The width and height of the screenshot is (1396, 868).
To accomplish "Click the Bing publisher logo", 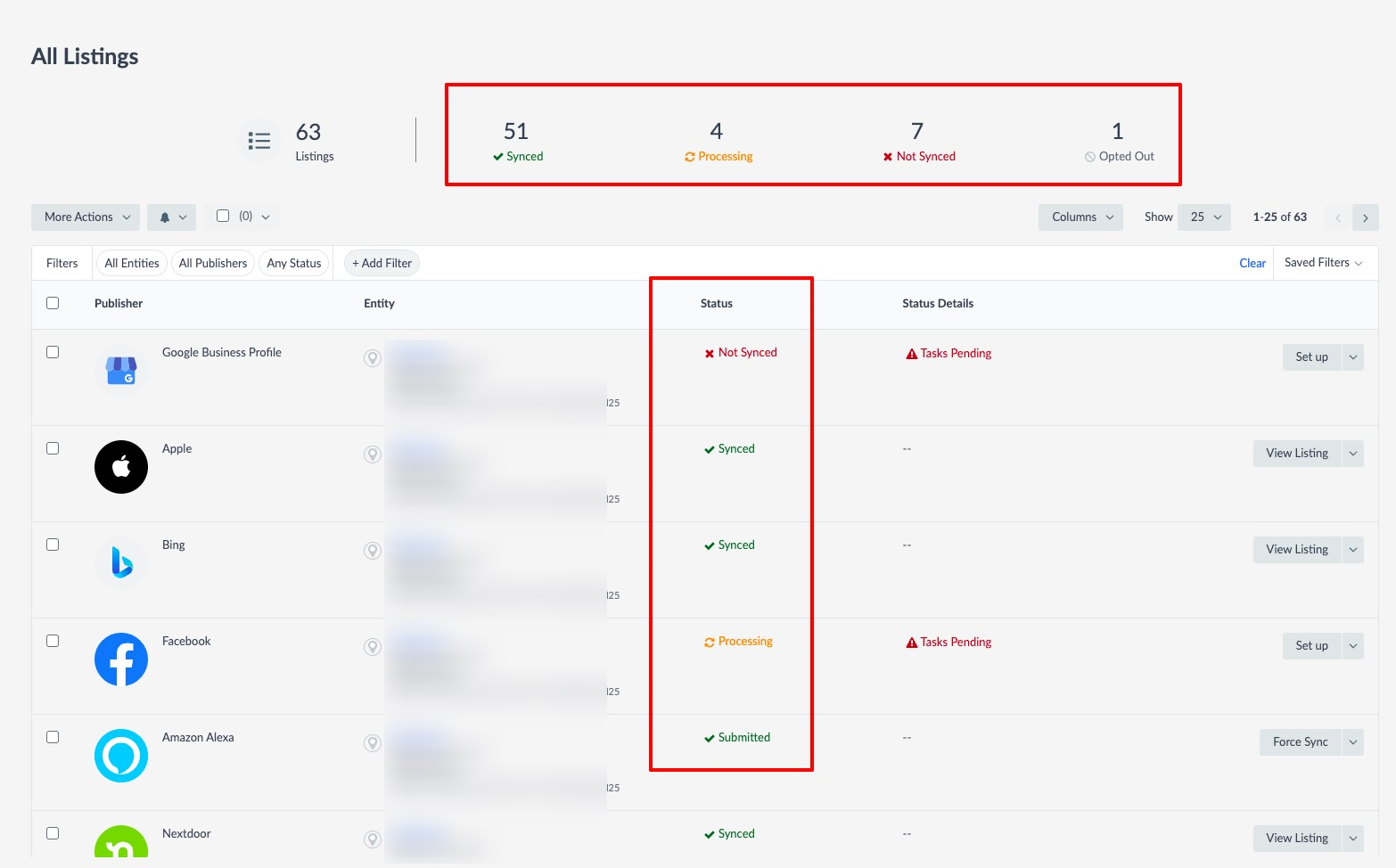I will click(121, 563).
